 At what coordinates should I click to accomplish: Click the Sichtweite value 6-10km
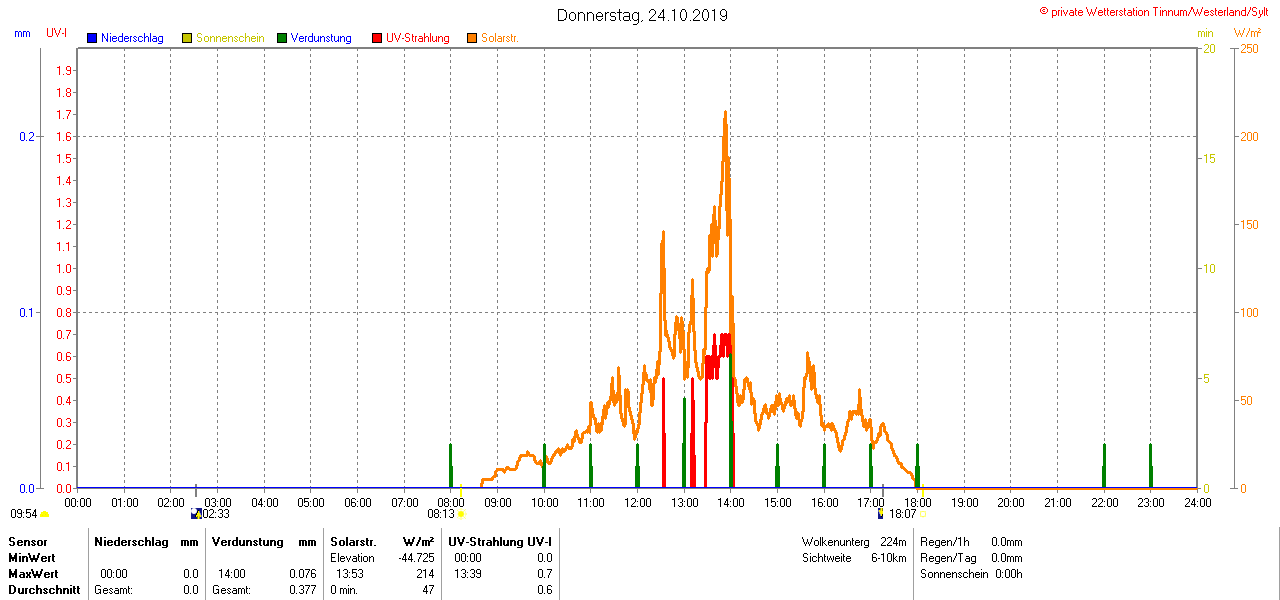tap(888, 557)
